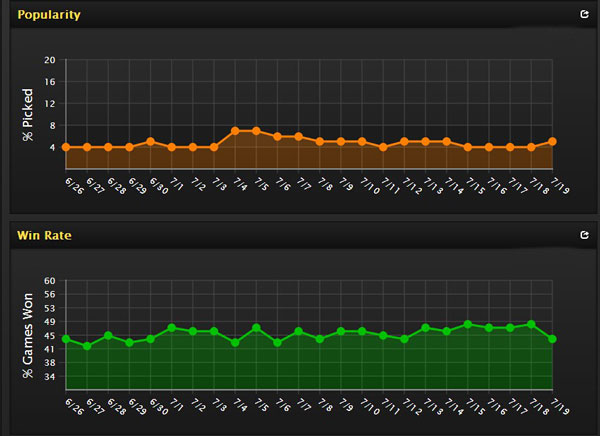Click the Win Rate data point for 6/27
This screenshot has height=436, width=600.
pyautogui.click(x=87, y=346)
